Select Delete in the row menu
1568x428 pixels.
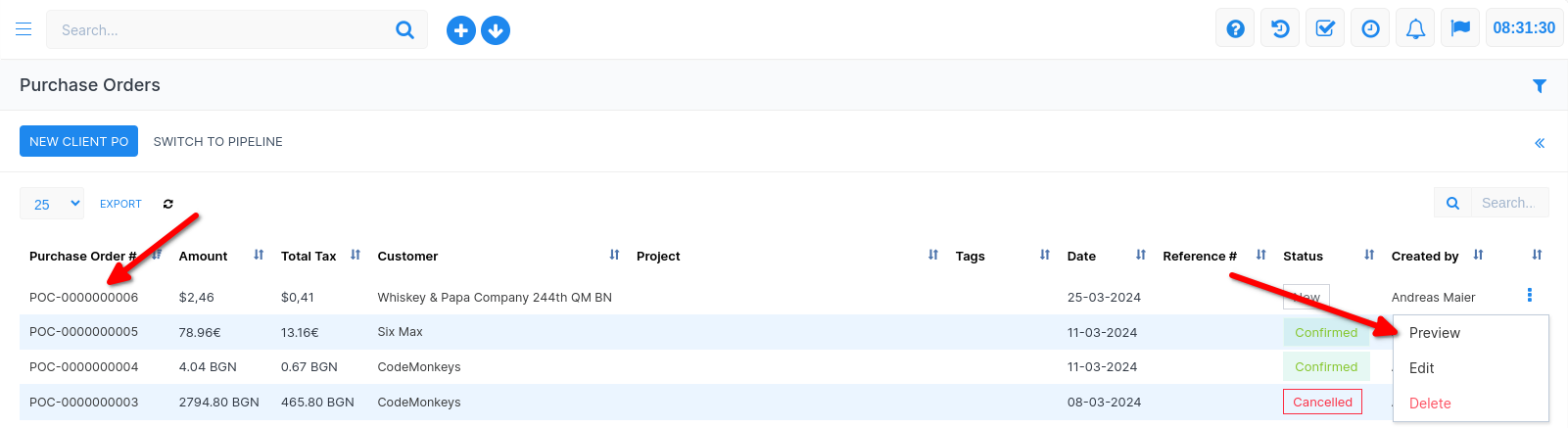pos(1429,404)
